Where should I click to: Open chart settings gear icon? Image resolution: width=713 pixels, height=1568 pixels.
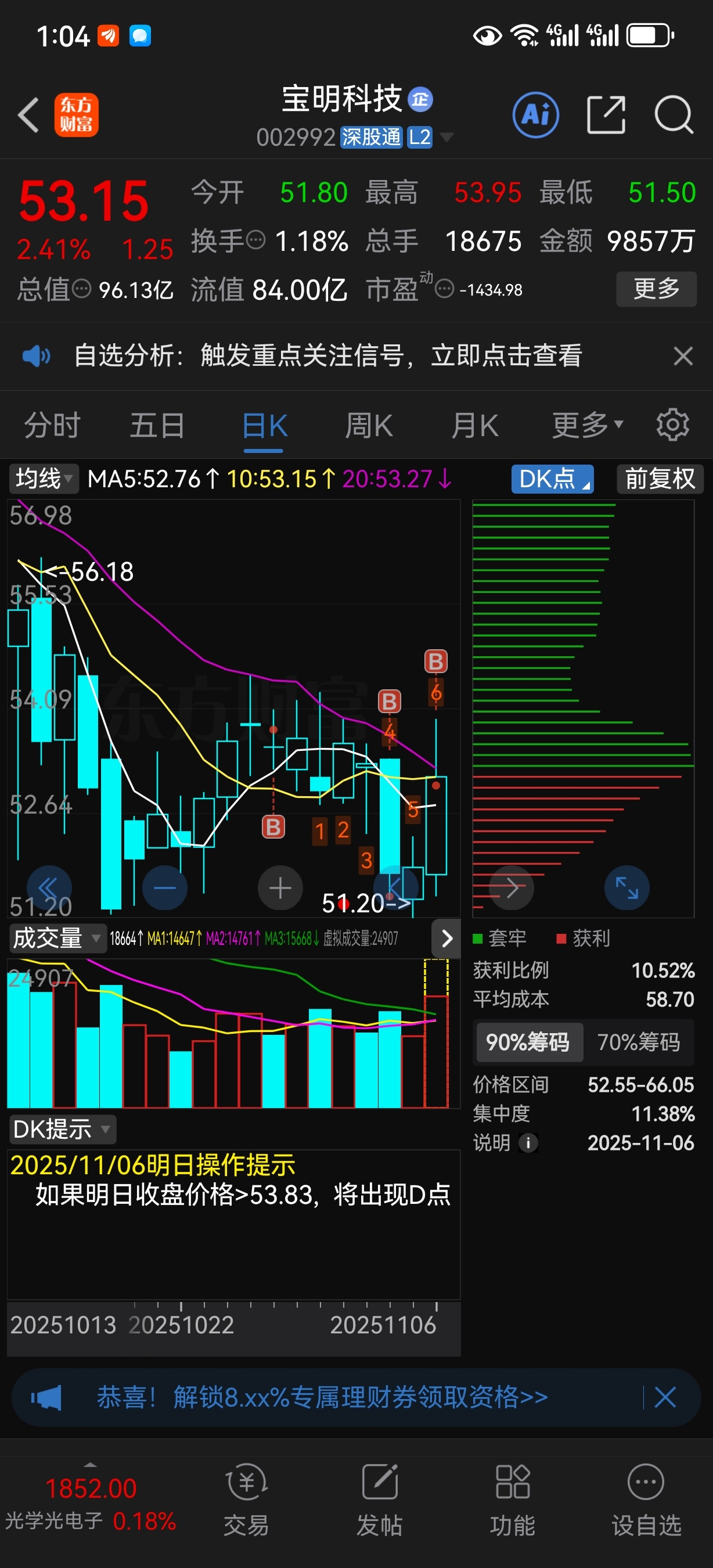[x=673, y=425]
